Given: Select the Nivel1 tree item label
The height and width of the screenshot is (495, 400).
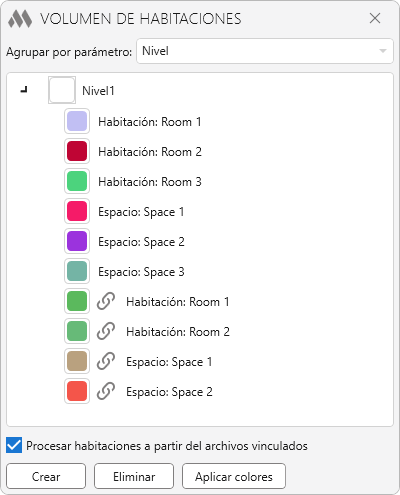Looking at the screenshot, I should 98,91.
